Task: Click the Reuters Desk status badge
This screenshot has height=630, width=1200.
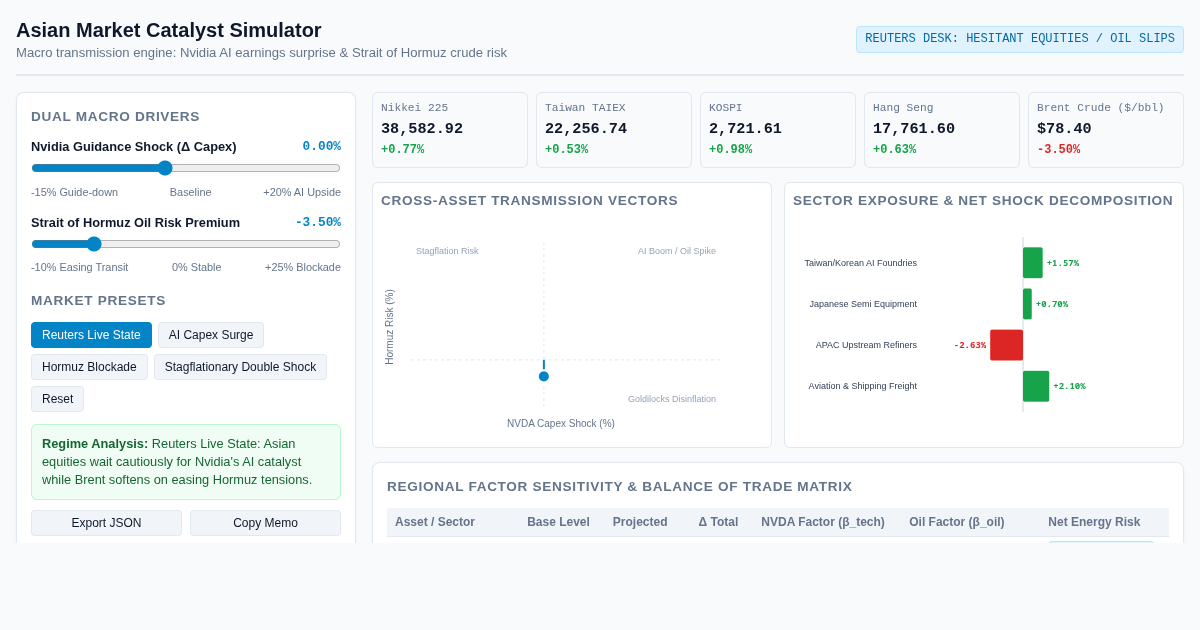Action: (x=1020, y=39)
